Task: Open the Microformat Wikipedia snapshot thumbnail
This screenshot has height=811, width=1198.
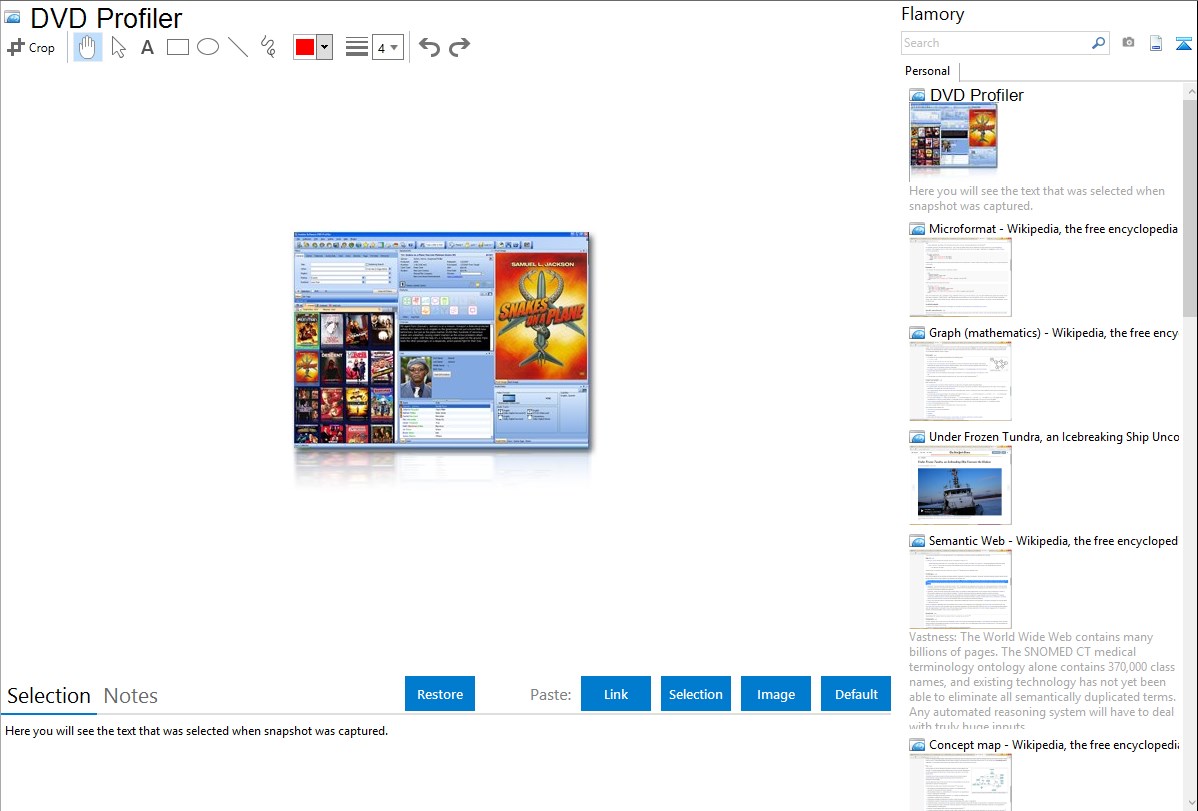Action: point(960,277)
